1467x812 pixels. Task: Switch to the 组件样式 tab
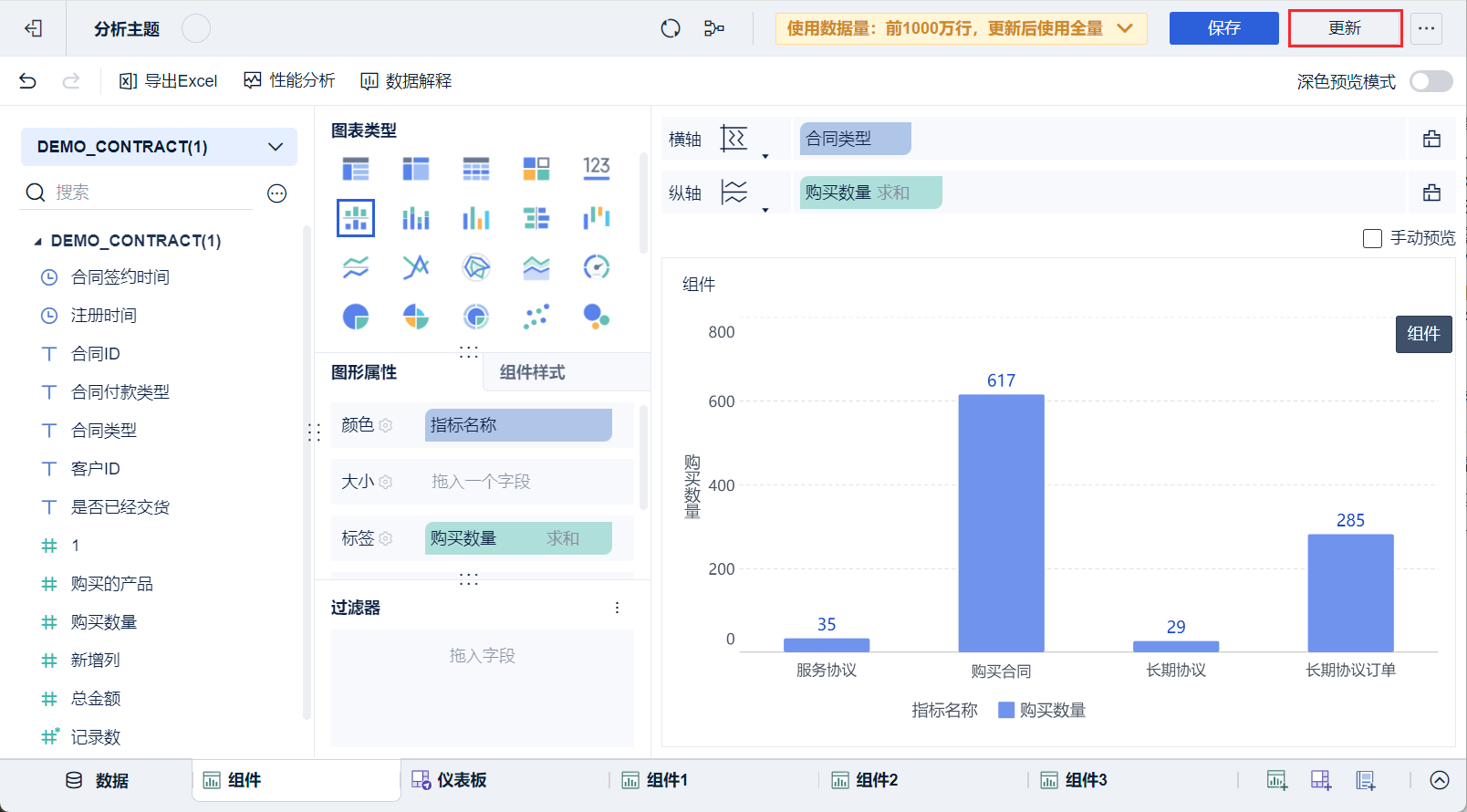coord(533,372)
